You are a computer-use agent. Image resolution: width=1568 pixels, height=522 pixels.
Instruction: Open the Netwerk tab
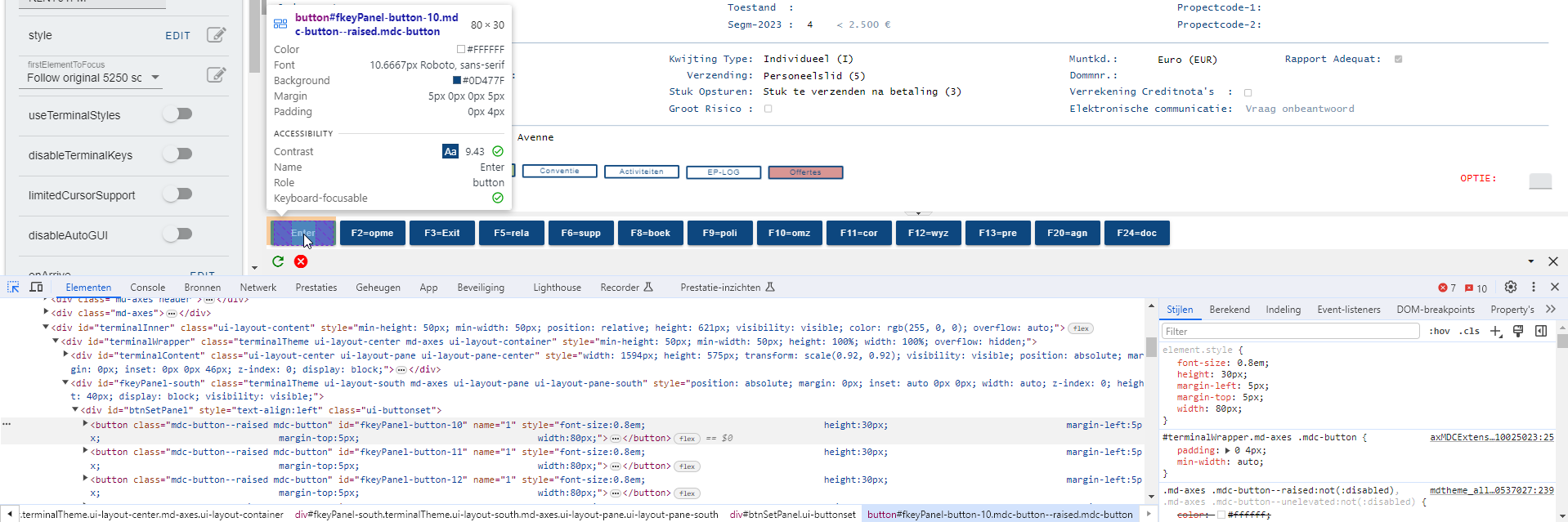pos(258,288)
